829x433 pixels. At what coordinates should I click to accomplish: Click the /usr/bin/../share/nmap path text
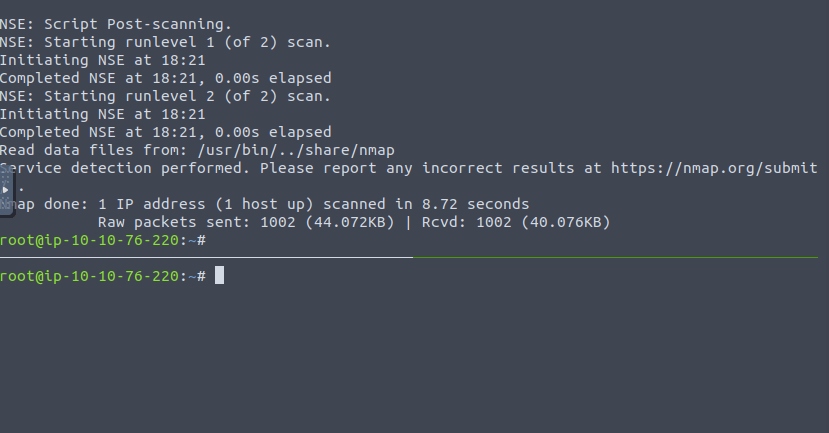pyautogui.click(x=296, y=151)
